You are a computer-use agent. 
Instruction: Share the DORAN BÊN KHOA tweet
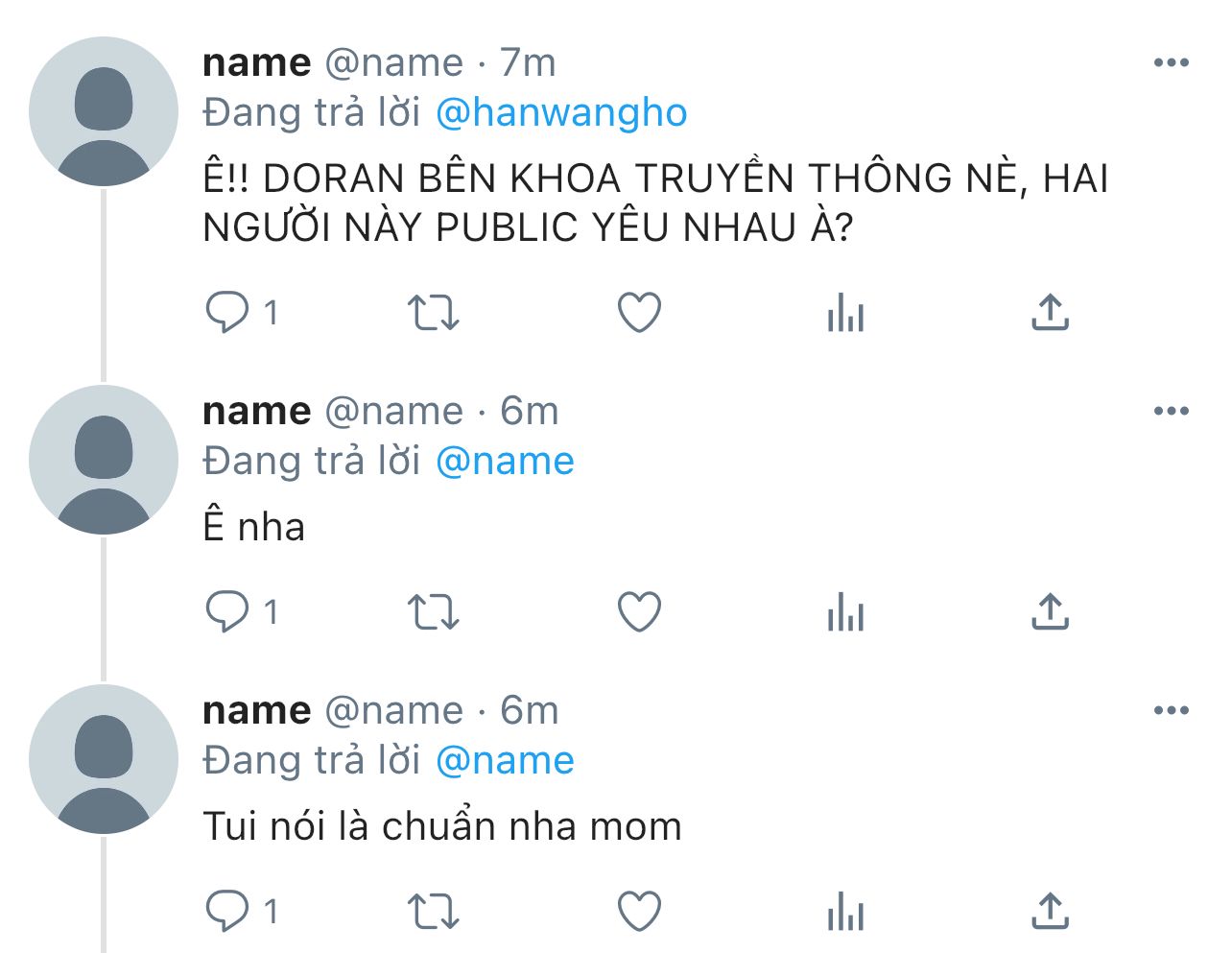tap(1050, 313)
